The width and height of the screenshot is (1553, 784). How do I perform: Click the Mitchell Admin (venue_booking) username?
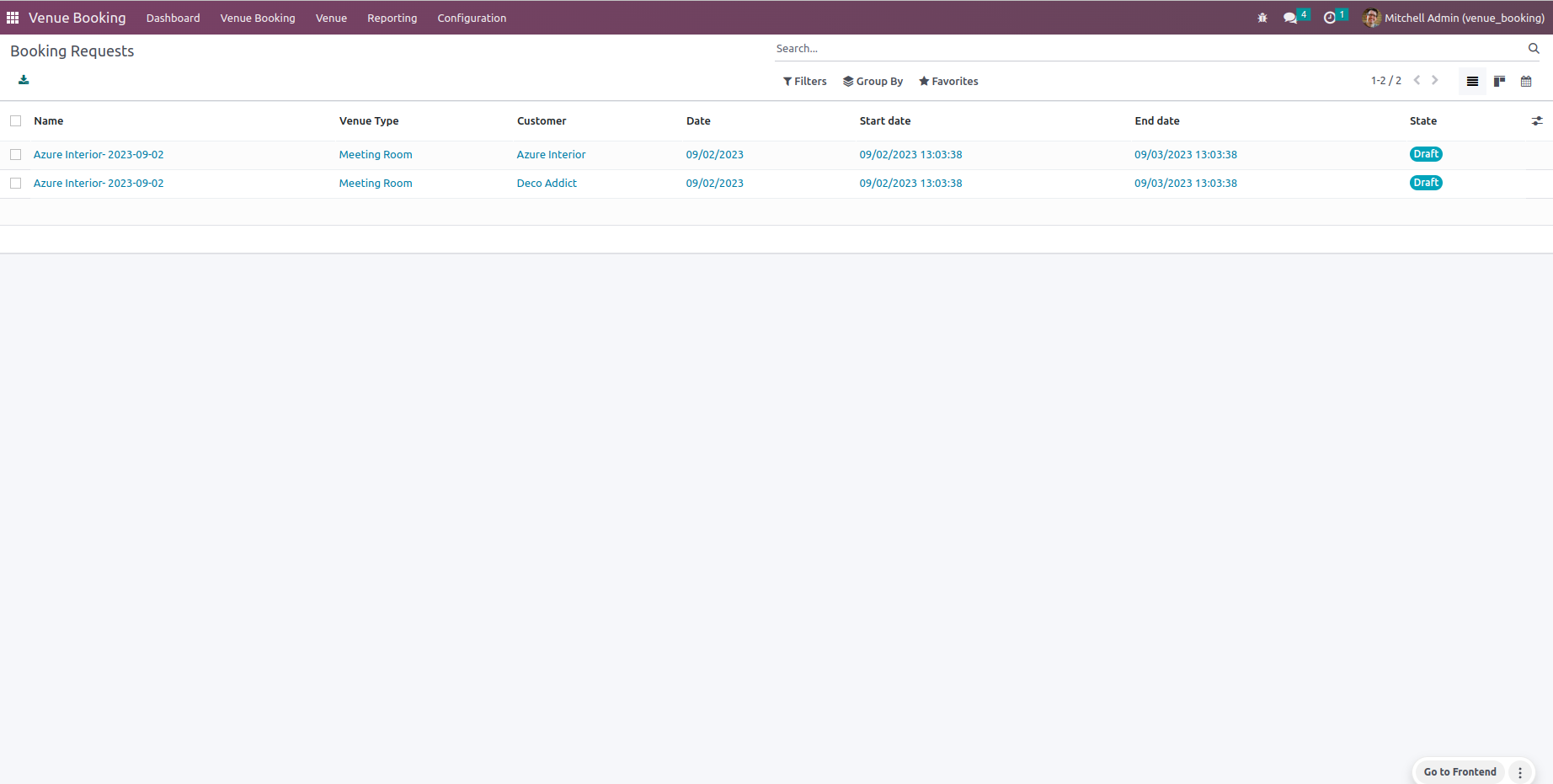pyautogui.click(x=1465, y=18)
